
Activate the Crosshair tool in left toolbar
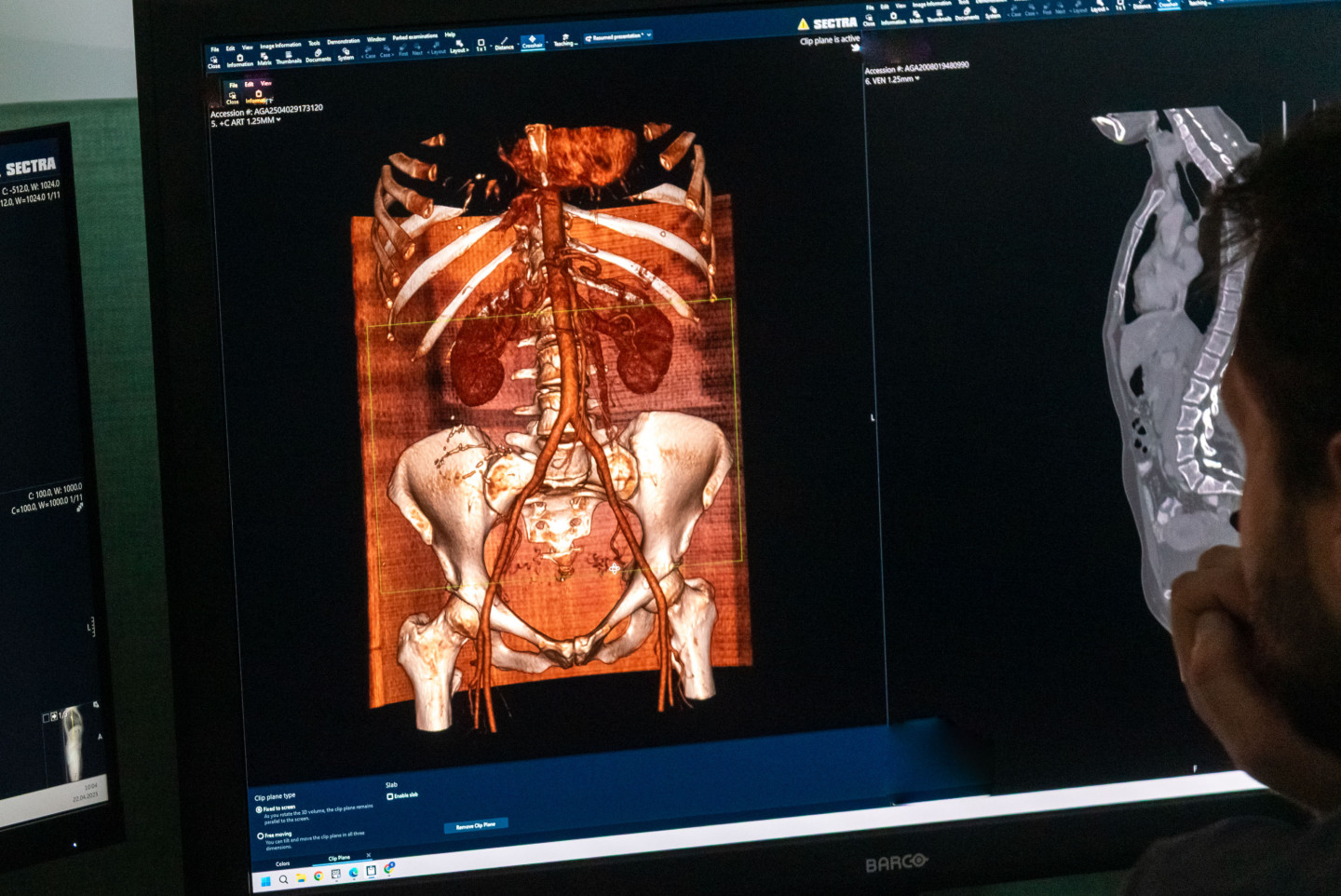coord(532,41)
